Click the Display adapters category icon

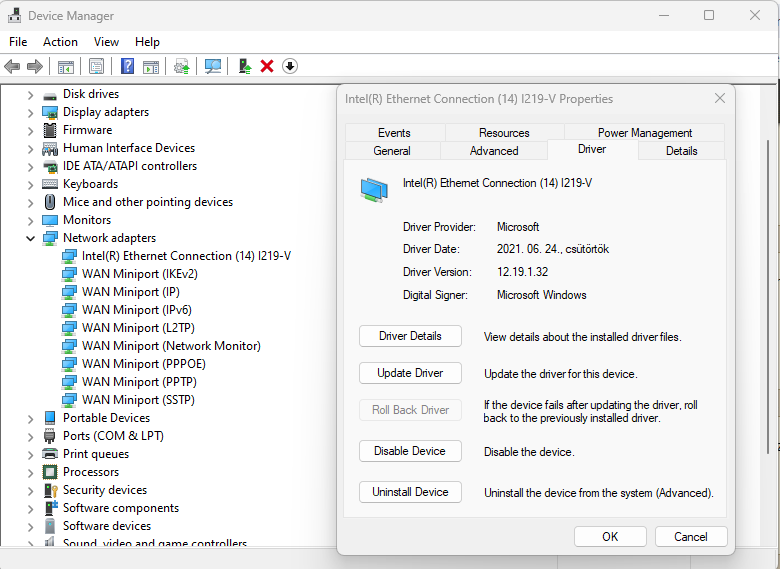click(50, 112)
